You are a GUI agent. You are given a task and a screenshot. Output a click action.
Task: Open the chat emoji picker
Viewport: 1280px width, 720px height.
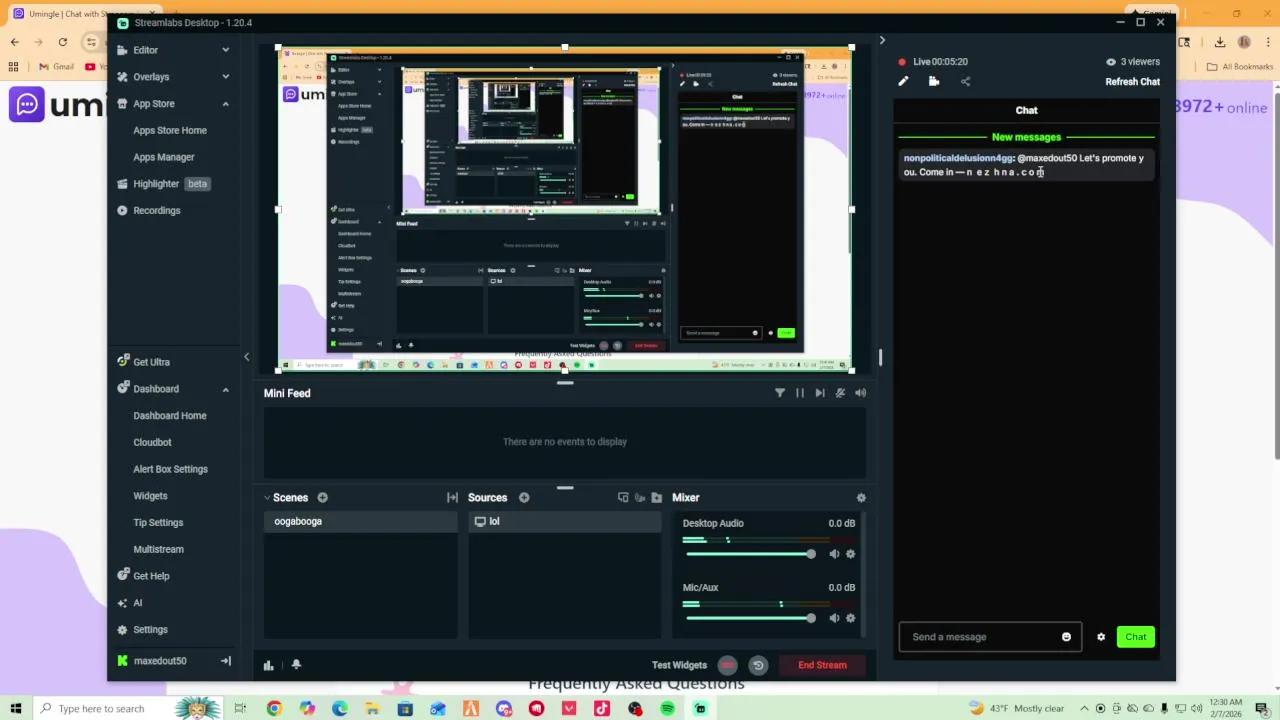tap(1066, 637)
